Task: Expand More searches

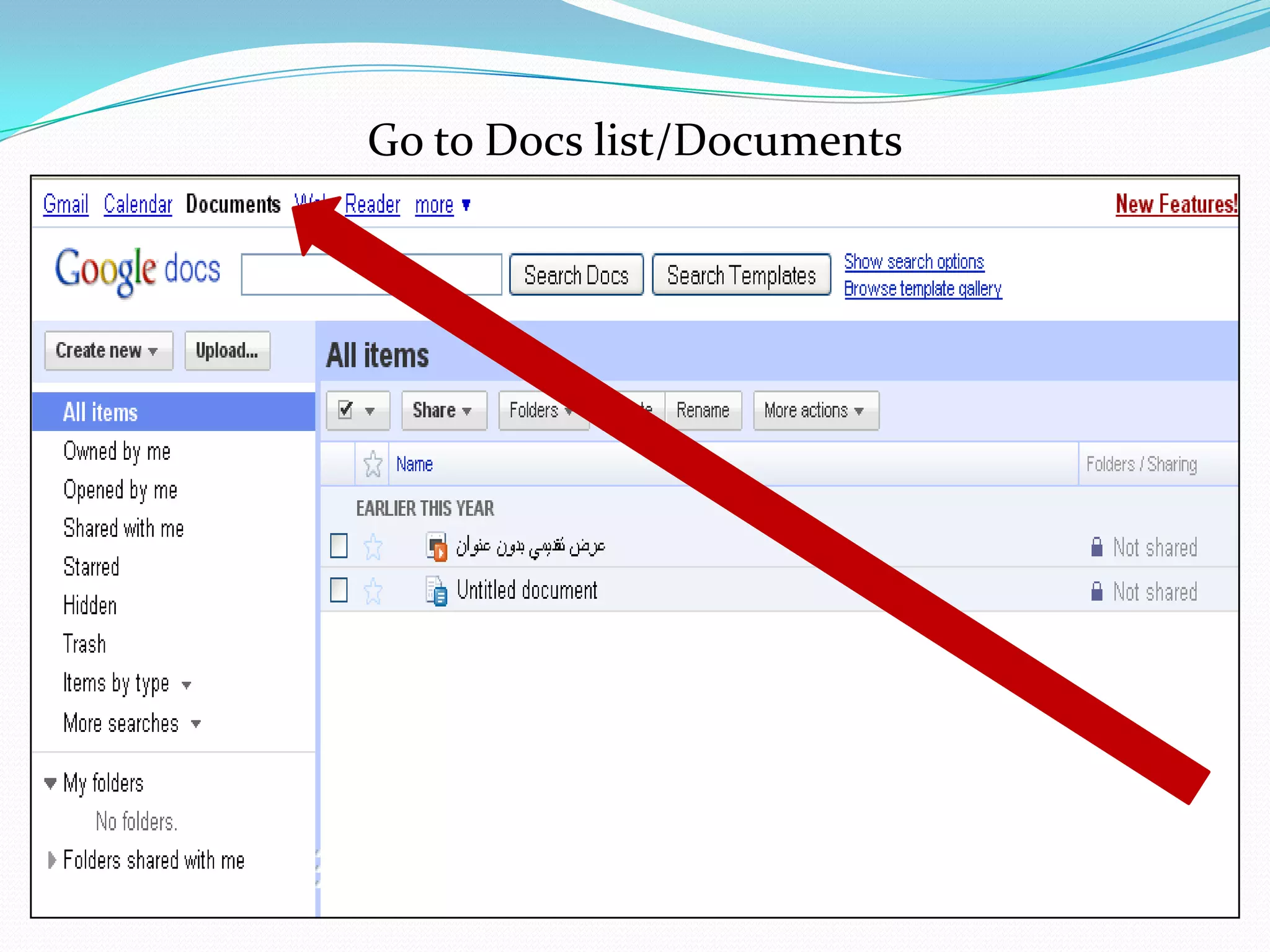Action: tap(132, 723)
